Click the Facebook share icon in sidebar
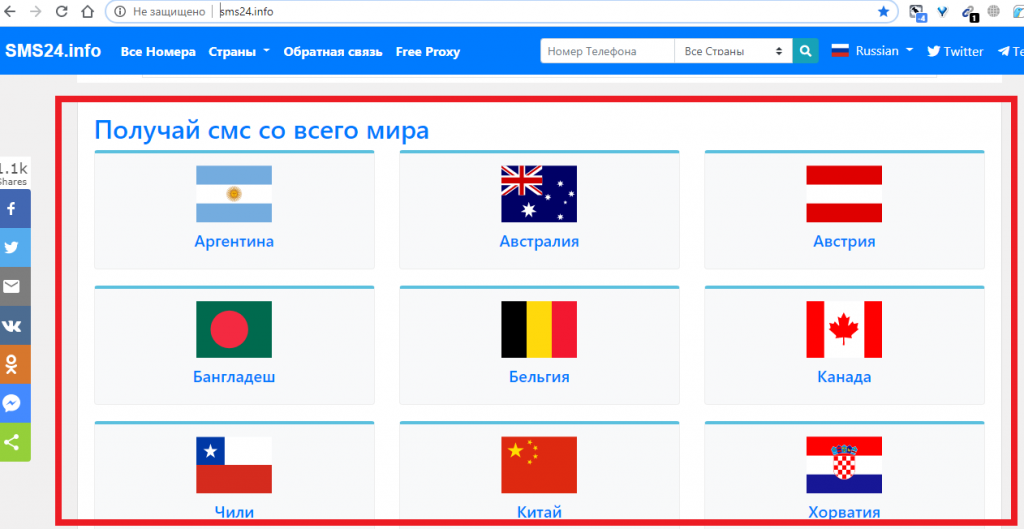1024x529 pixels. (13, 209)
